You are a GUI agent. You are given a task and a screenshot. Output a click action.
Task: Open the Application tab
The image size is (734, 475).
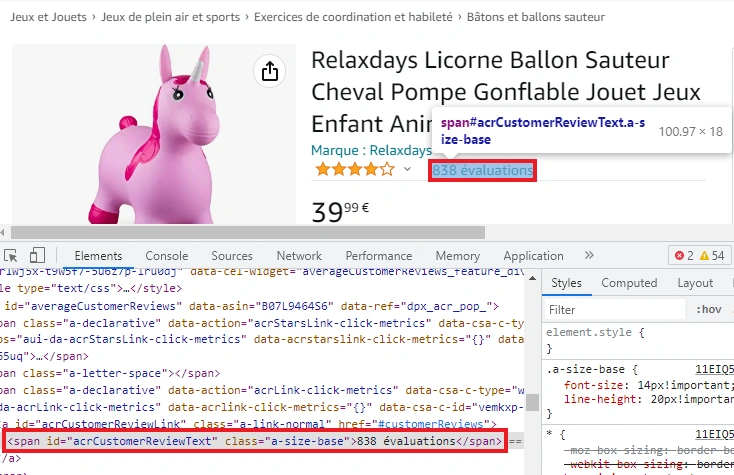click(533, 256)
